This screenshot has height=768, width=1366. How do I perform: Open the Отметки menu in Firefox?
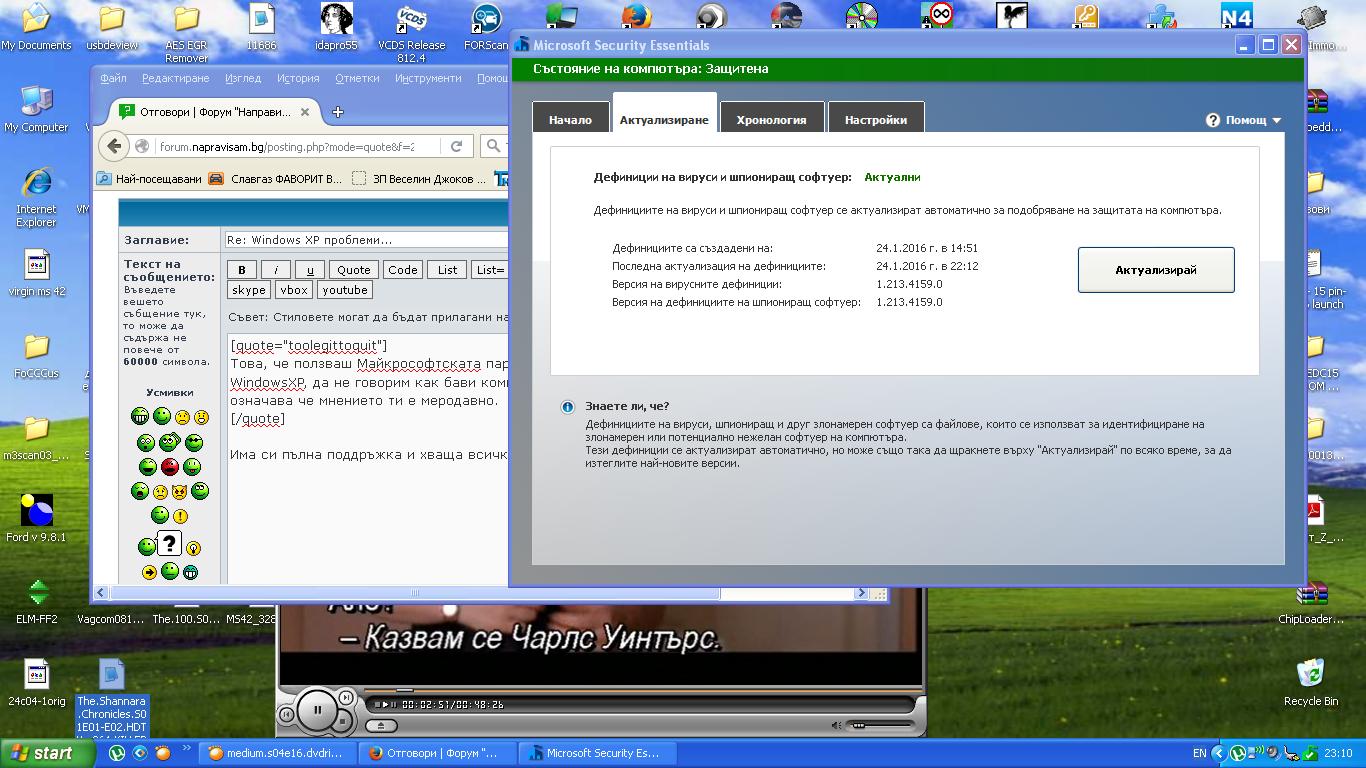pyautogui.click(x=357, y=78)
